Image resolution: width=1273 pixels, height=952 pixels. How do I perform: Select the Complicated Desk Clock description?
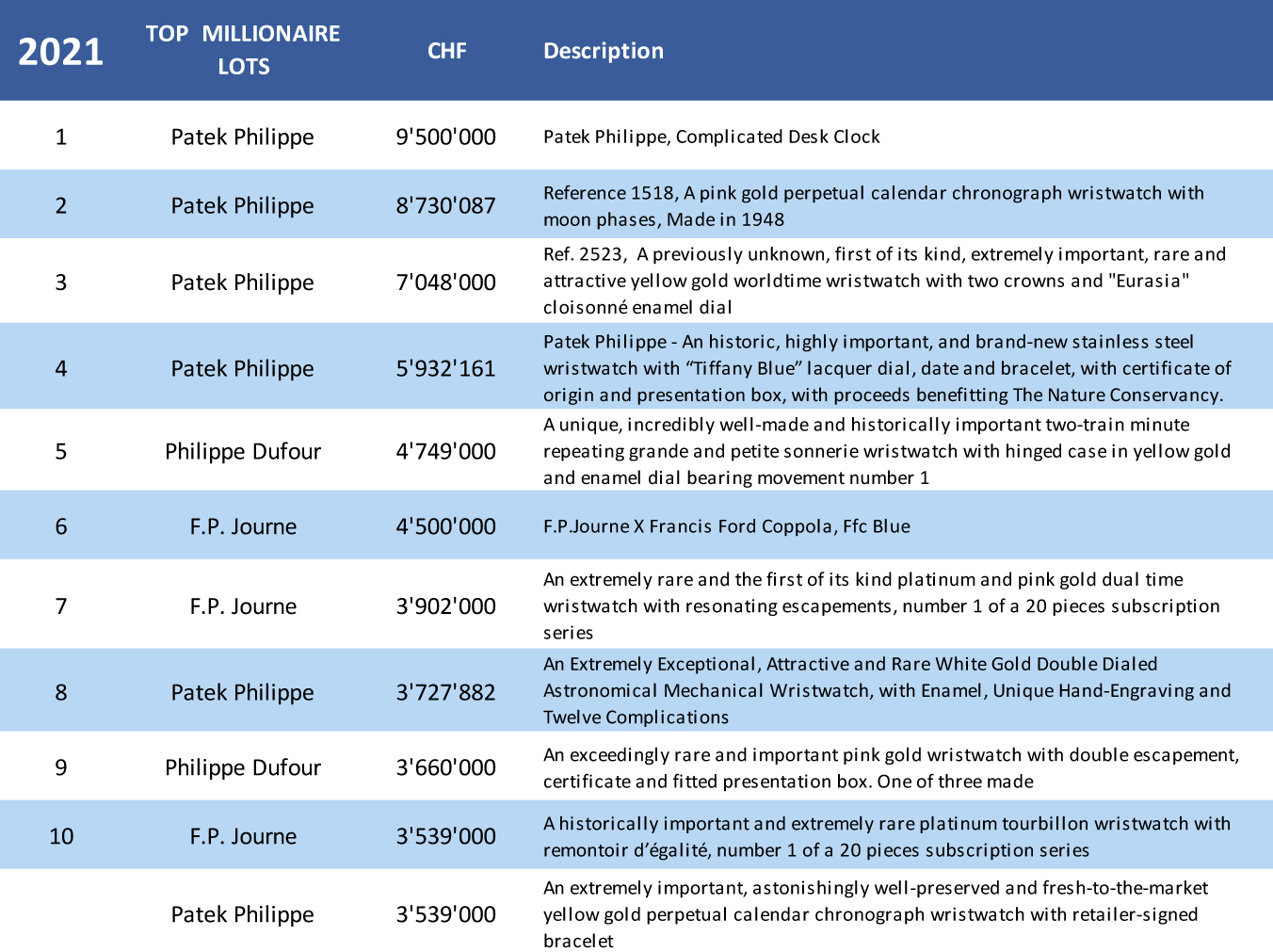(712, 137)
